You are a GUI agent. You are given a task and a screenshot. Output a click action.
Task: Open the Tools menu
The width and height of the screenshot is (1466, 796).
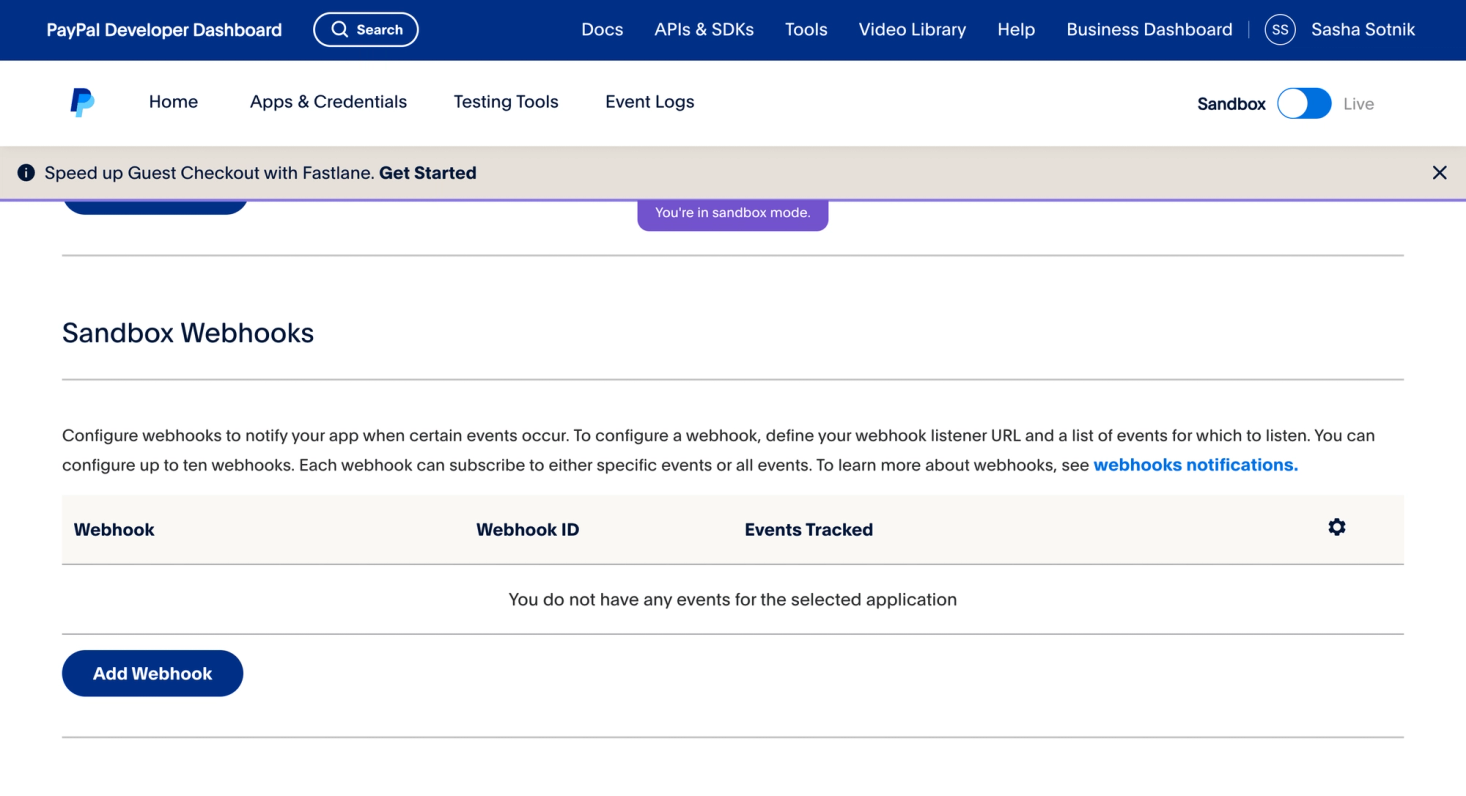coord(806,30)
